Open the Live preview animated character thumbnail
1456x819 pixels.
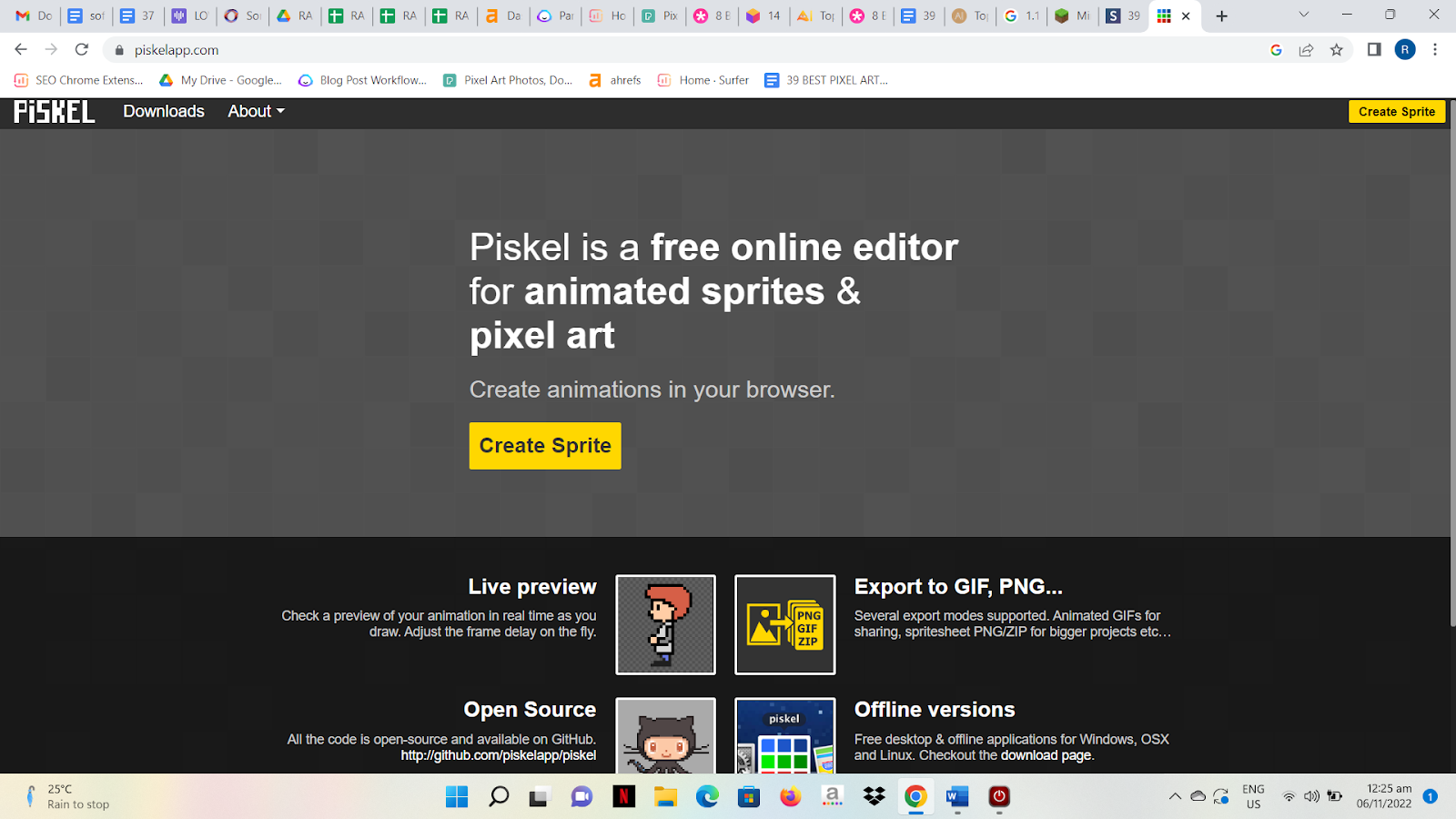[666, 624]
